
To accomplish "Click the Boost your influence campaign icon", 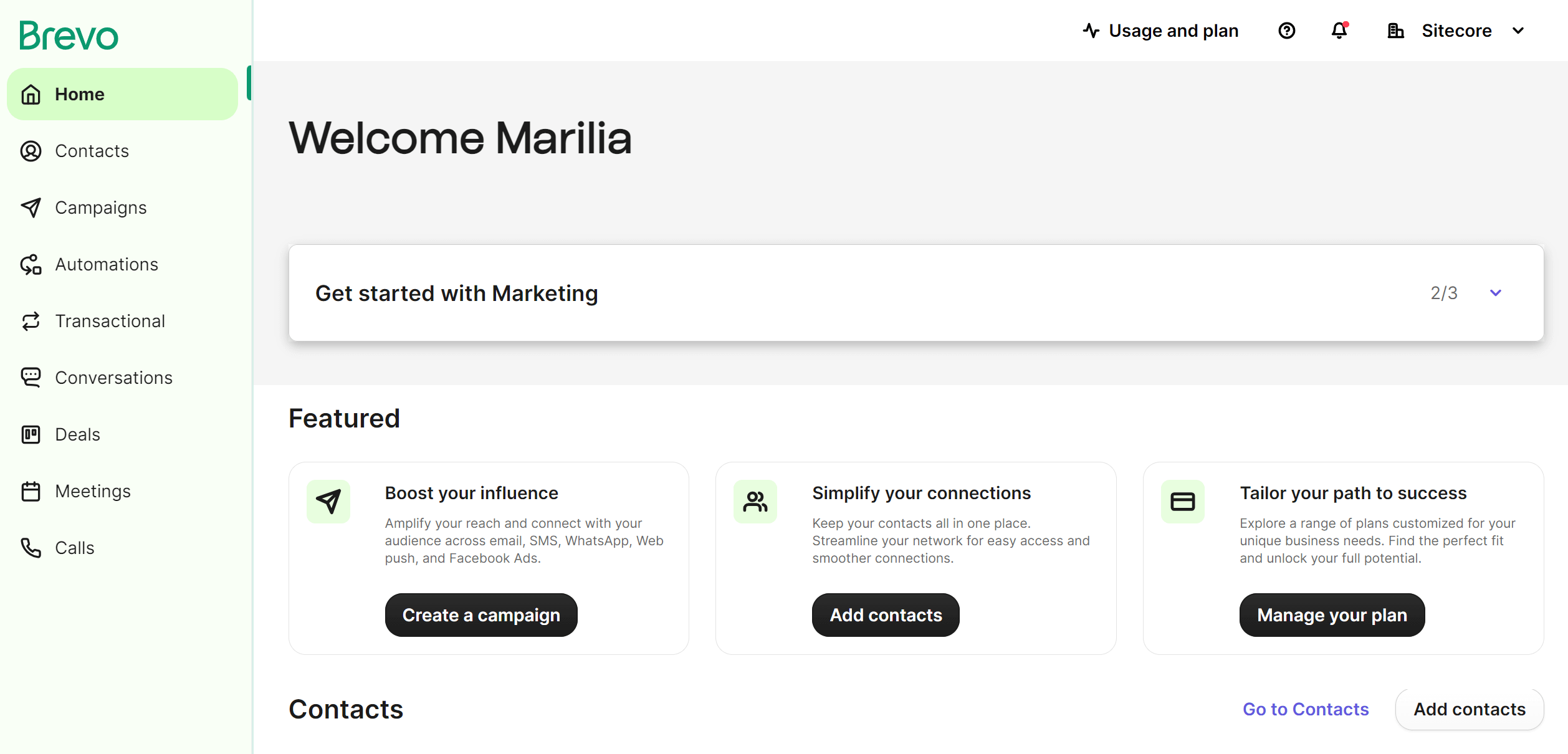I will 329,500.
